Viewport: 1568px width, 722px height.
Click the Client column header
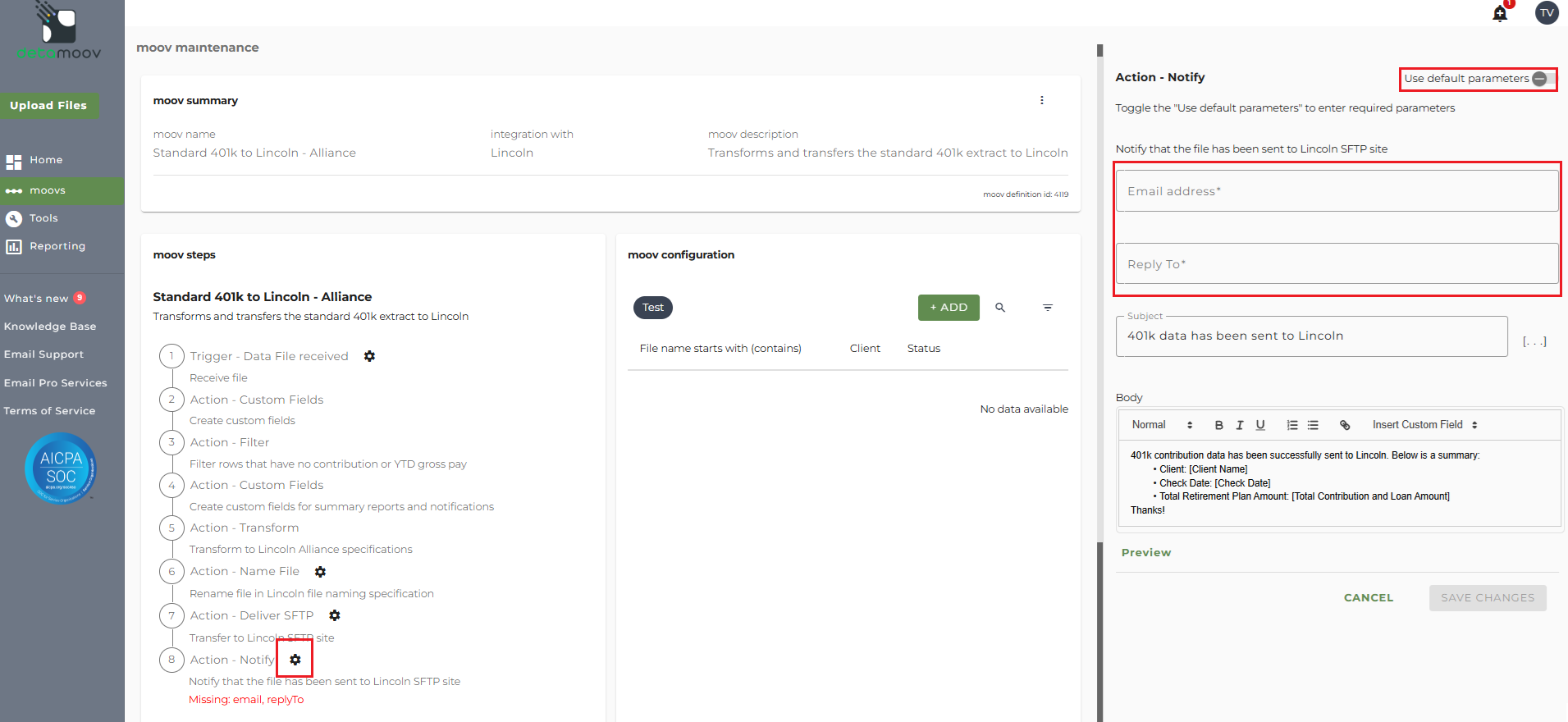pyautogui.click(x=865, y=349)
